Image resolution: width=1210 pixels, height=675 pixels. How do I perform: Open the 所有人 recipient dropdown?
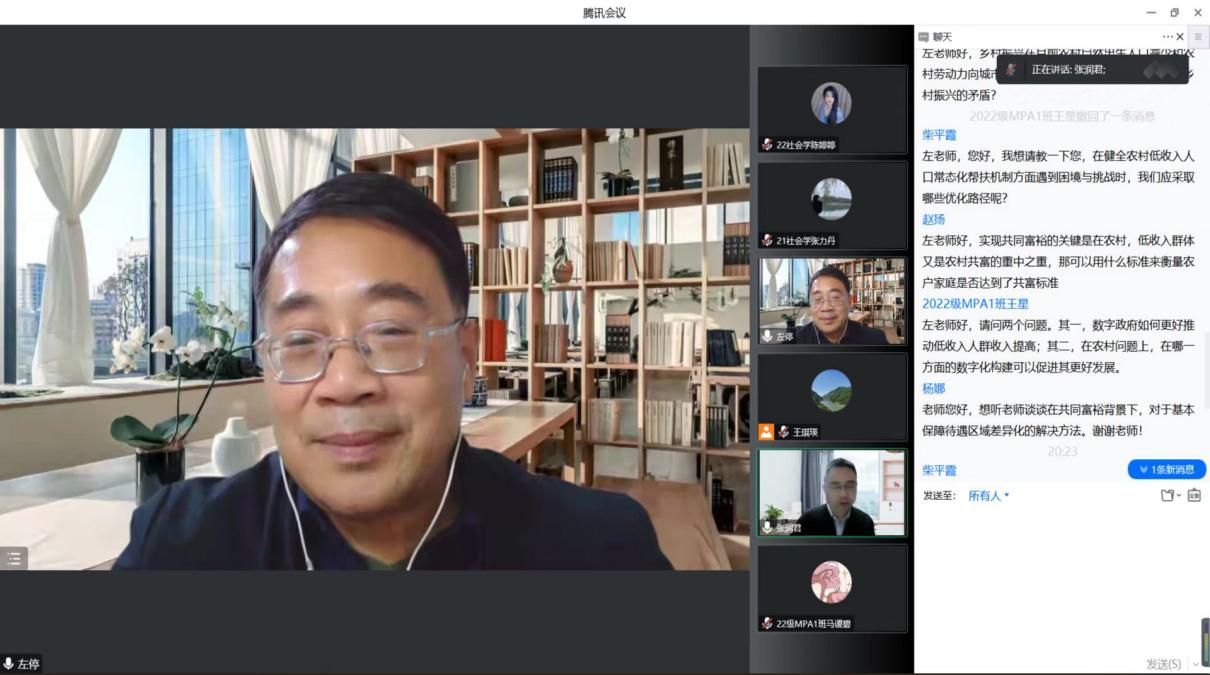[988, 496]
